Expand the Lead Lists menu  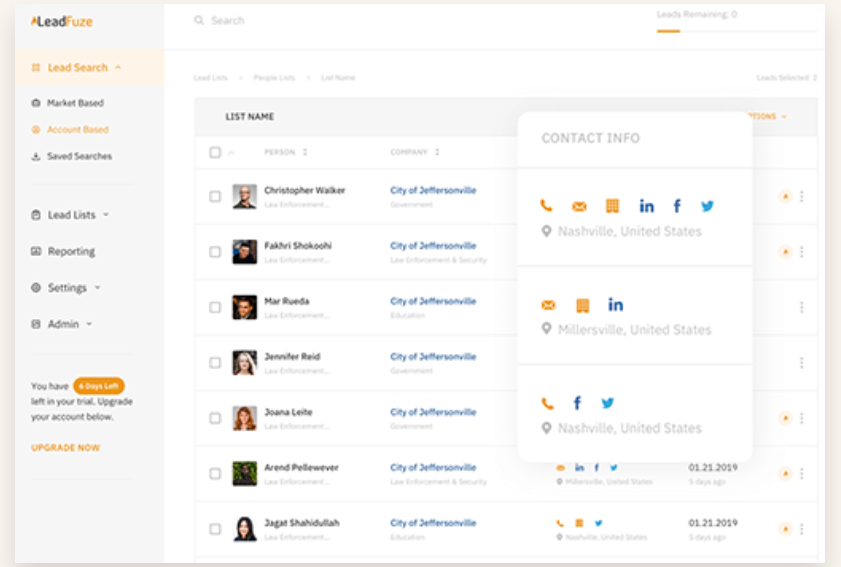pyautogui.click(x=71, y=215)
